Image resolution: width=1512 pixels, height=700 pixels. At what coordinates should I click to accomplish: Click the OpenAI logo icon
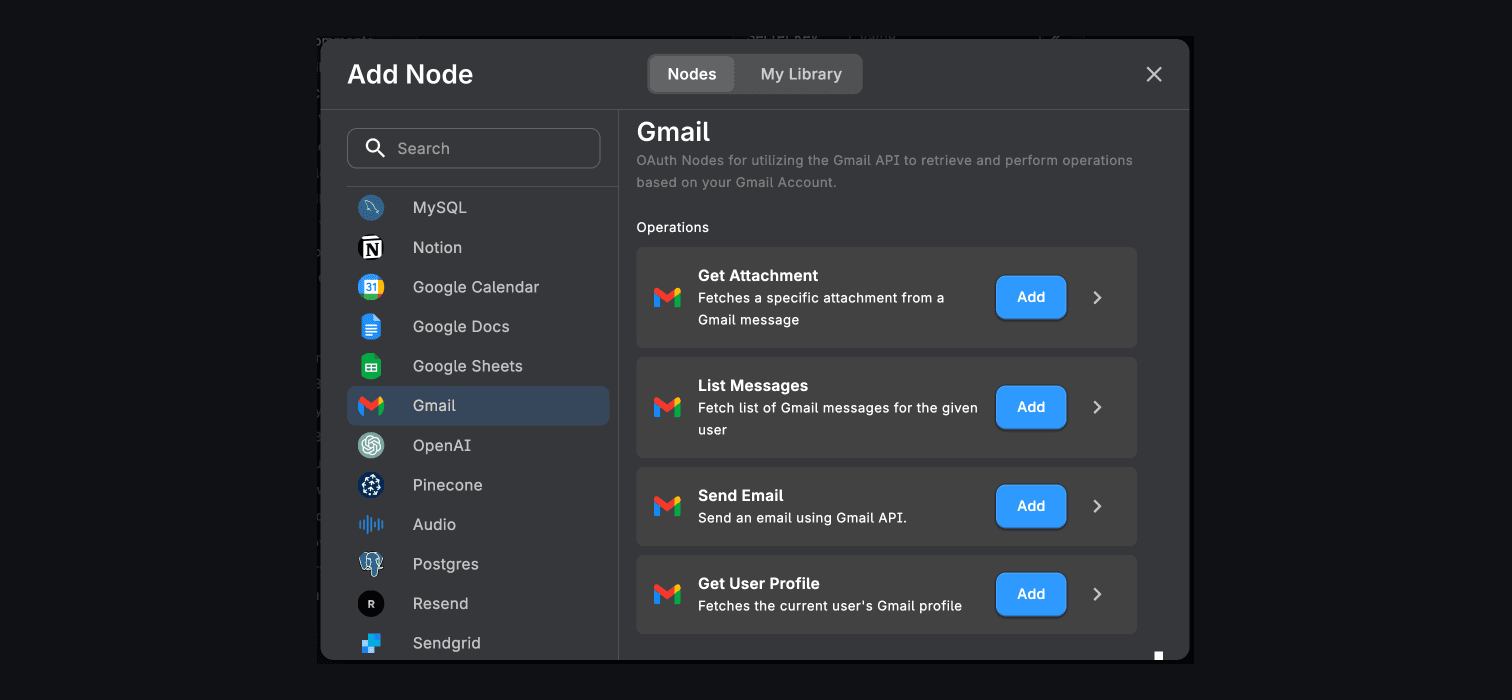coord(371,445)
